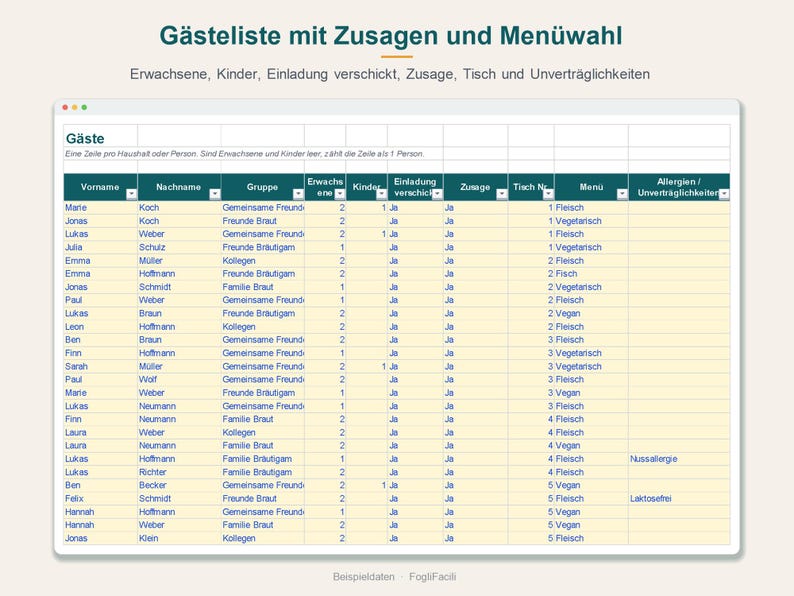This screenshot has width=794, height=596.
Task: Select the 'Fisch' menu cell
Action: 591,274
